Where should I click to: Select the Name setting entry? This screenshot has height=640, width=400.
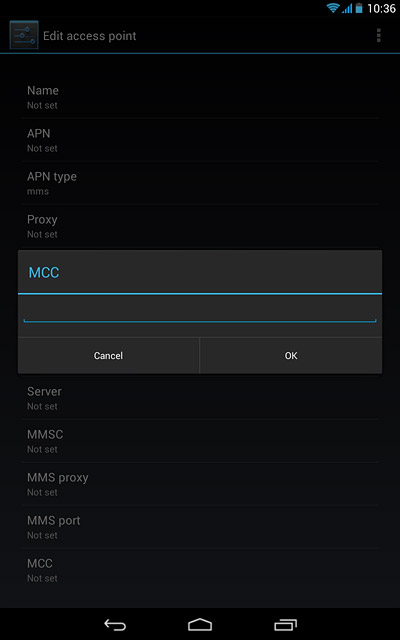200,97
